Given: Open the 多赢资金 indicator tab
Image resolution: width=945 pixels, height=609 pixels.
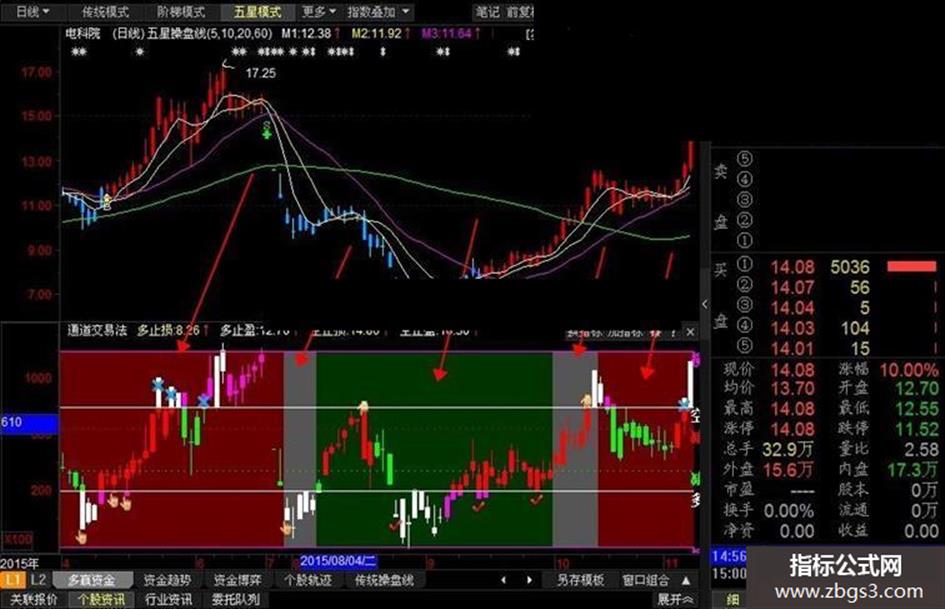Looking at the screenshot, I should 92,580.
